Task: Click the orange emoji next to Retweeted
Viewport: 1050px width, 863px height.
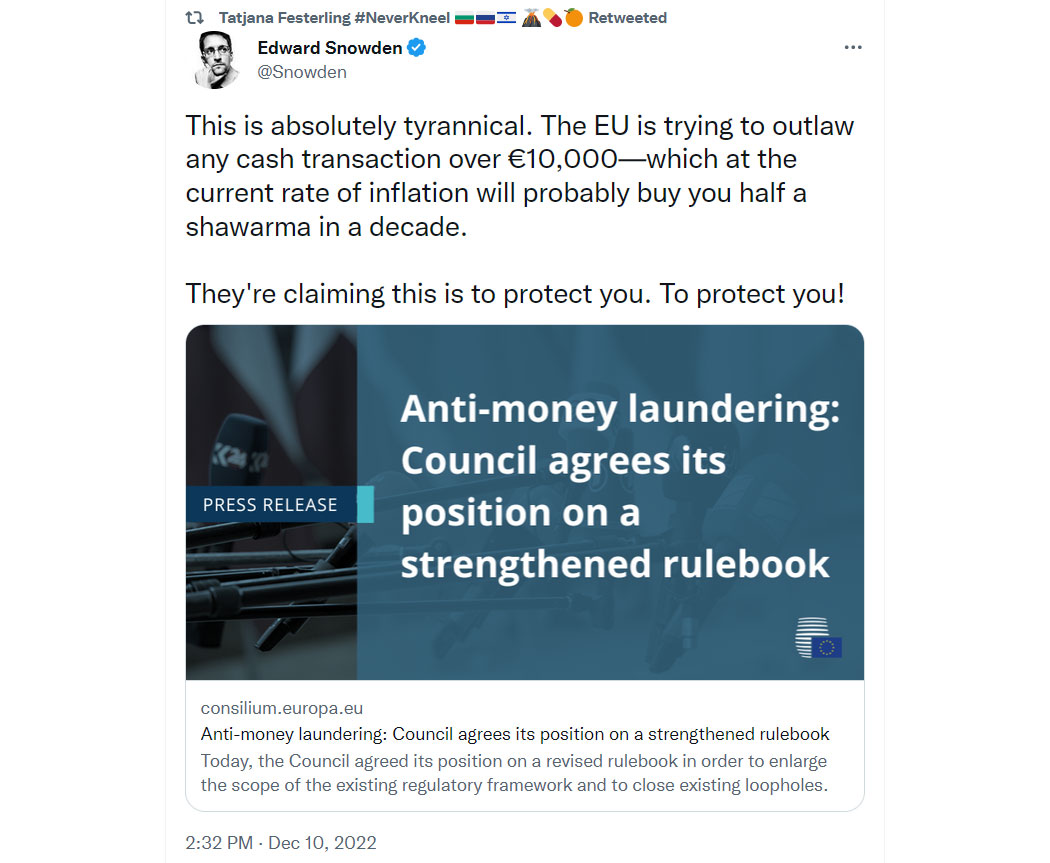Action: click(x=574, y=17)
